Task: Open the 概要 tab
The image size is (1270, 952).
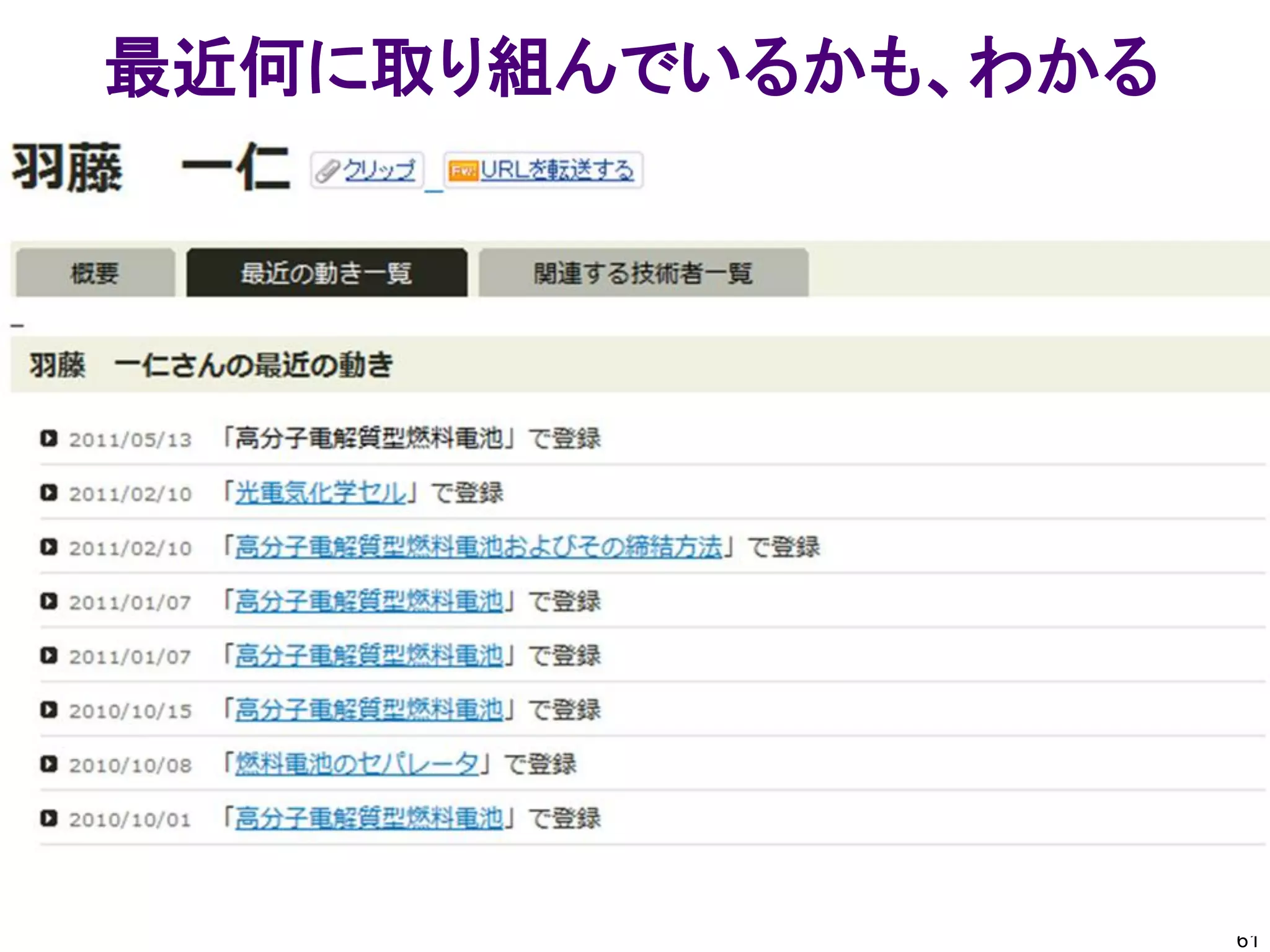Action: [x=95, y=273]
